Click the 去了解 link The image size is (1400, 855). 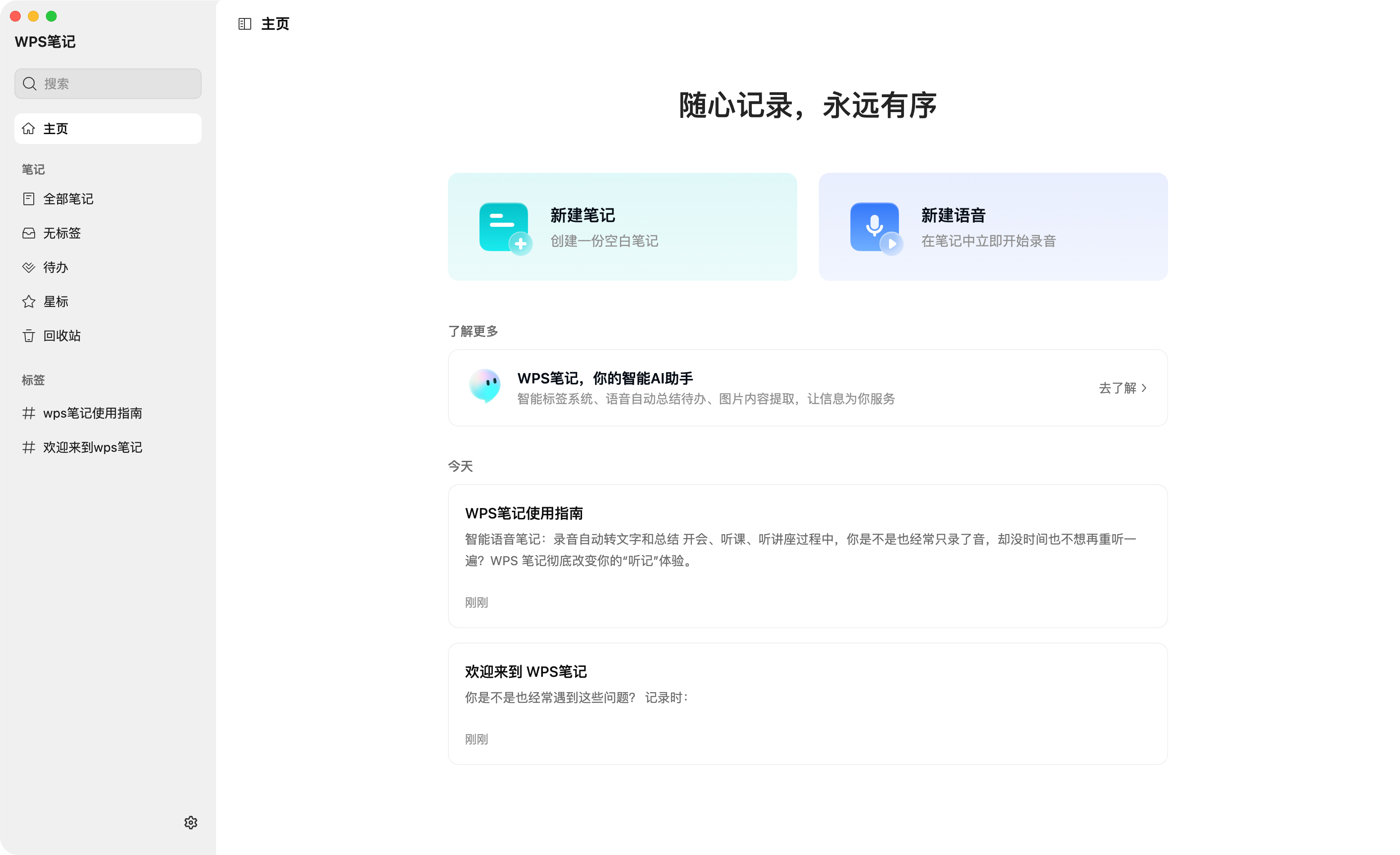pos(1117,388)
